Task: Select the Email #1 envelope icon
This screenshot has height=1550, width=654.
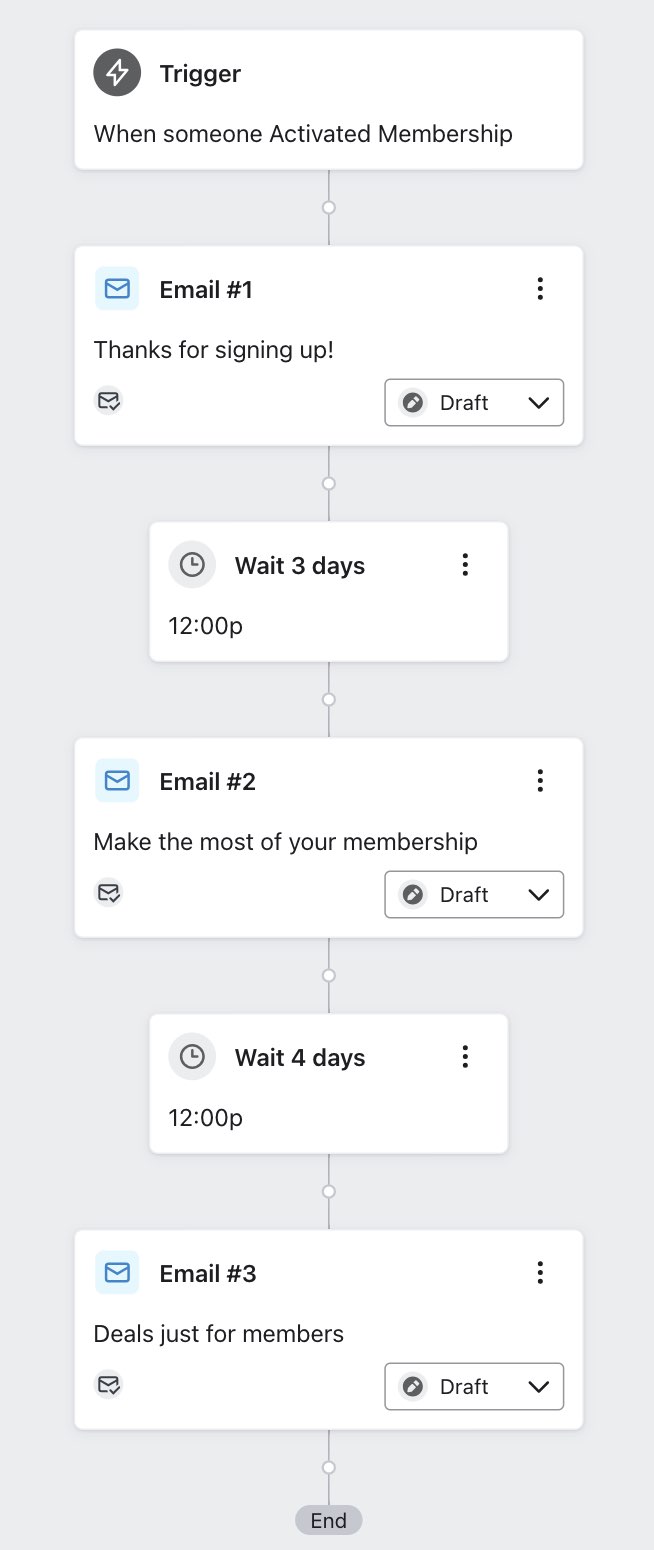Action: (x=117, y=288)
